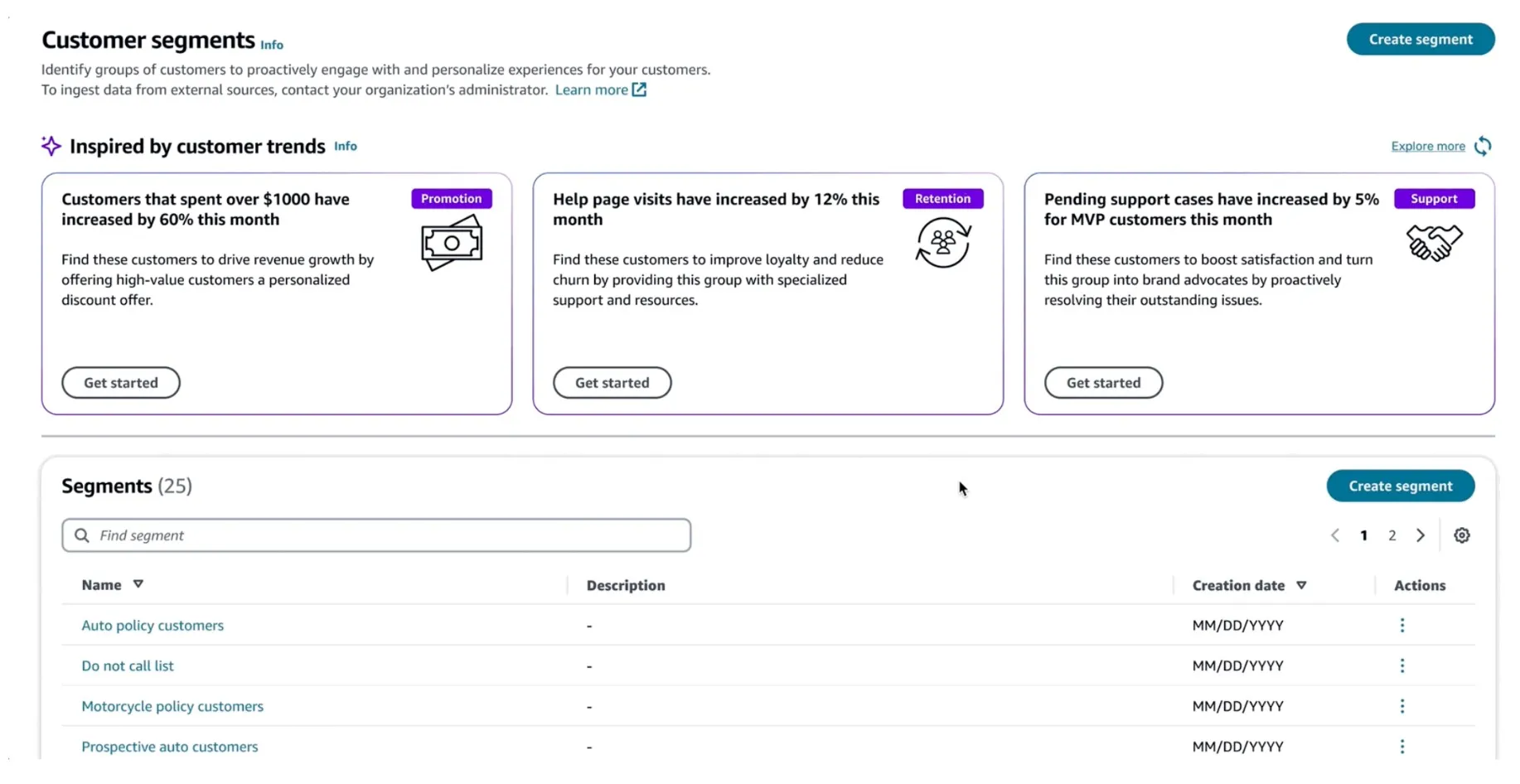Click Get started on Promotion card
The image size is (1520, 784).
click(x=121, y=383)
